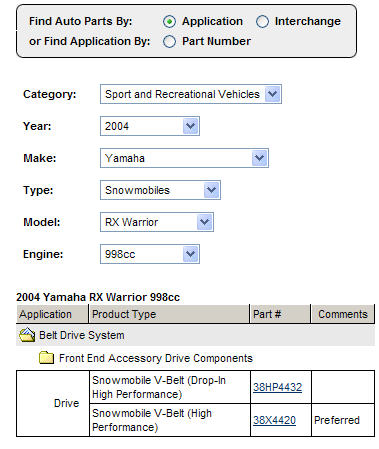
Task: Open part number 38X4420 link
Action: (274, 420)
